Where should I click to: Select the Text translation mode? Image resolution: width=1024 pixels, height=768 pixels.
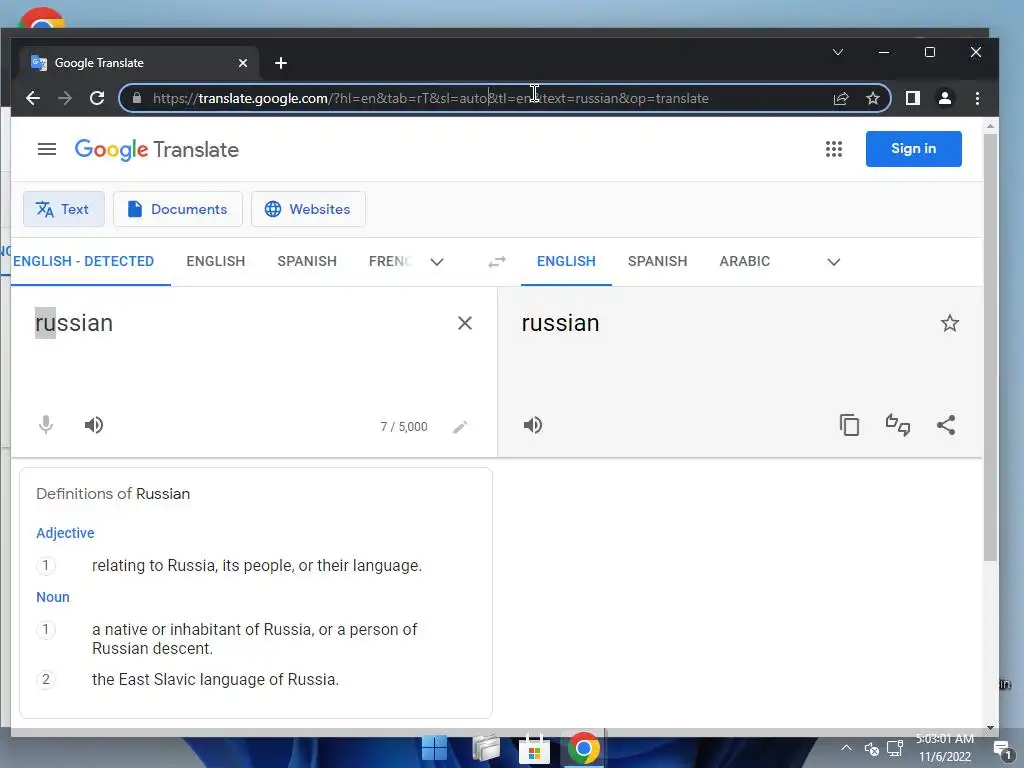63,209
